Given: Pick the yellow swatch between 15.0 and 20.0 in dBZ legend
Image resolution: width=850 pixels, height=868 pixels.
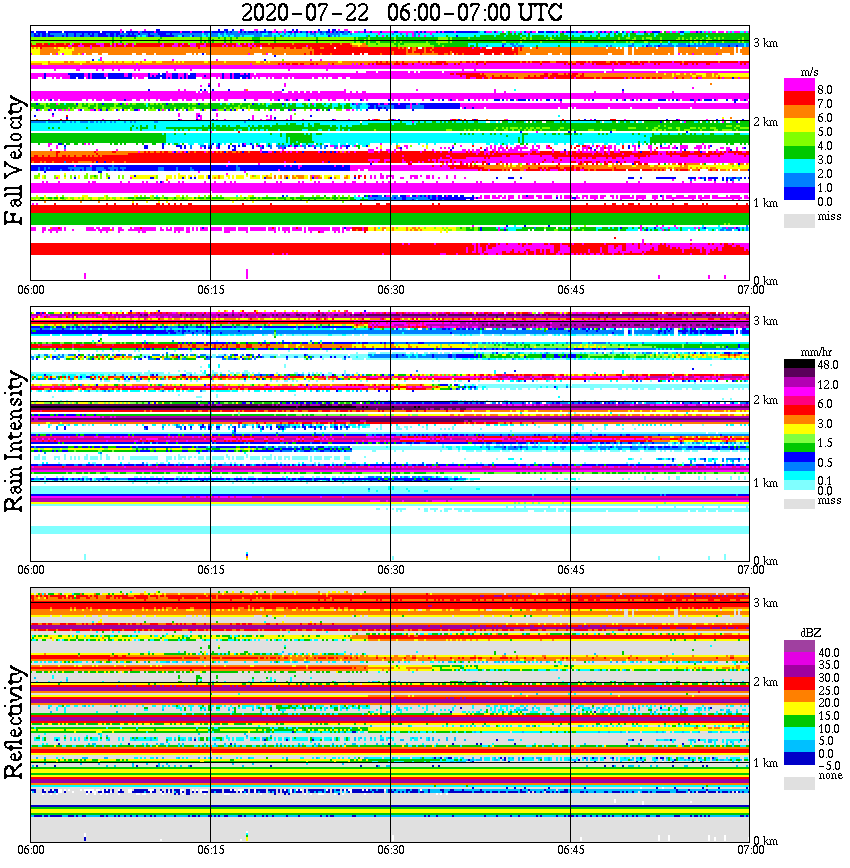Looking at the screenshot, I should tap(799, 709).
